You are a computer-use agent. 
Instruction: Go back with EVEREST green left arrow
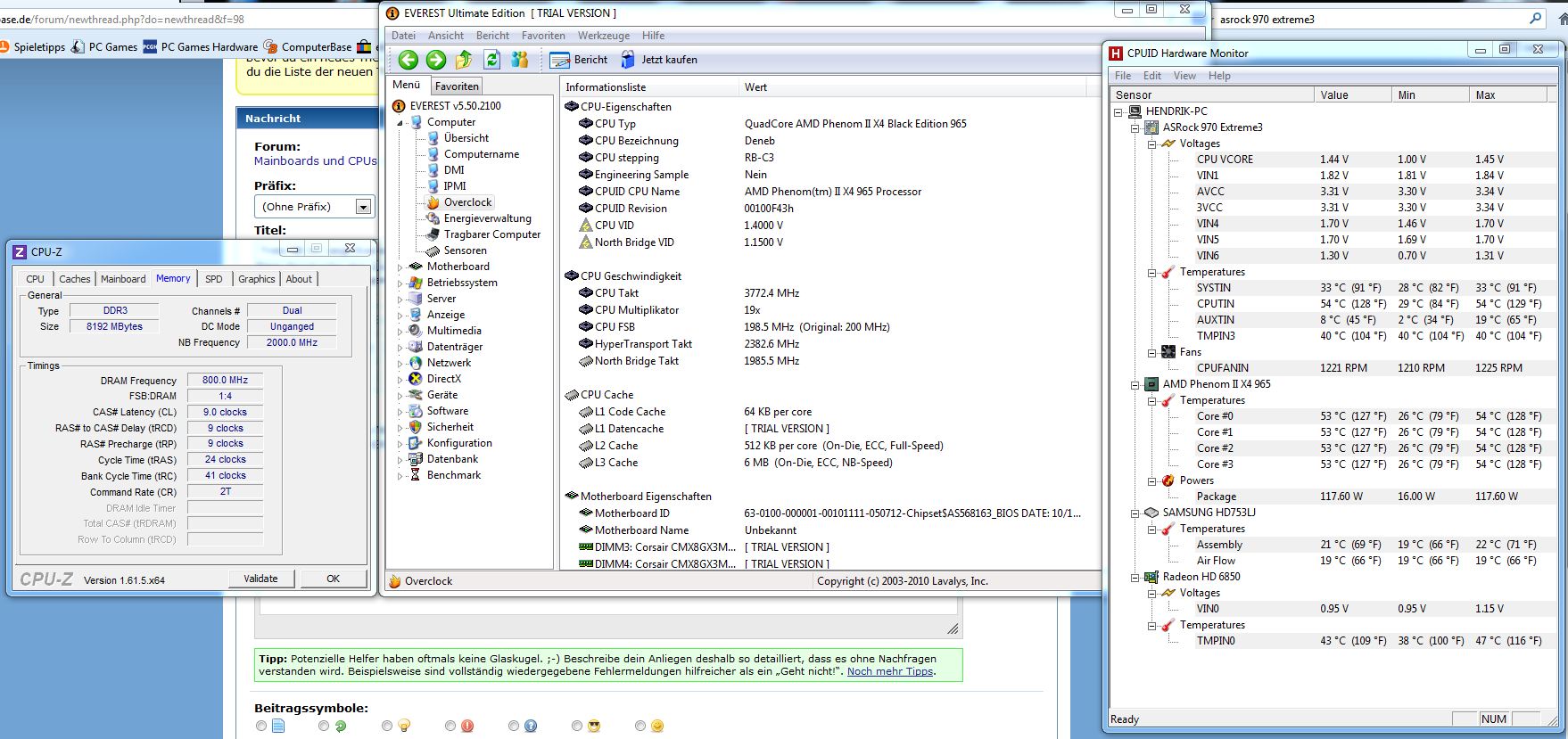click(x=408, y=60)
